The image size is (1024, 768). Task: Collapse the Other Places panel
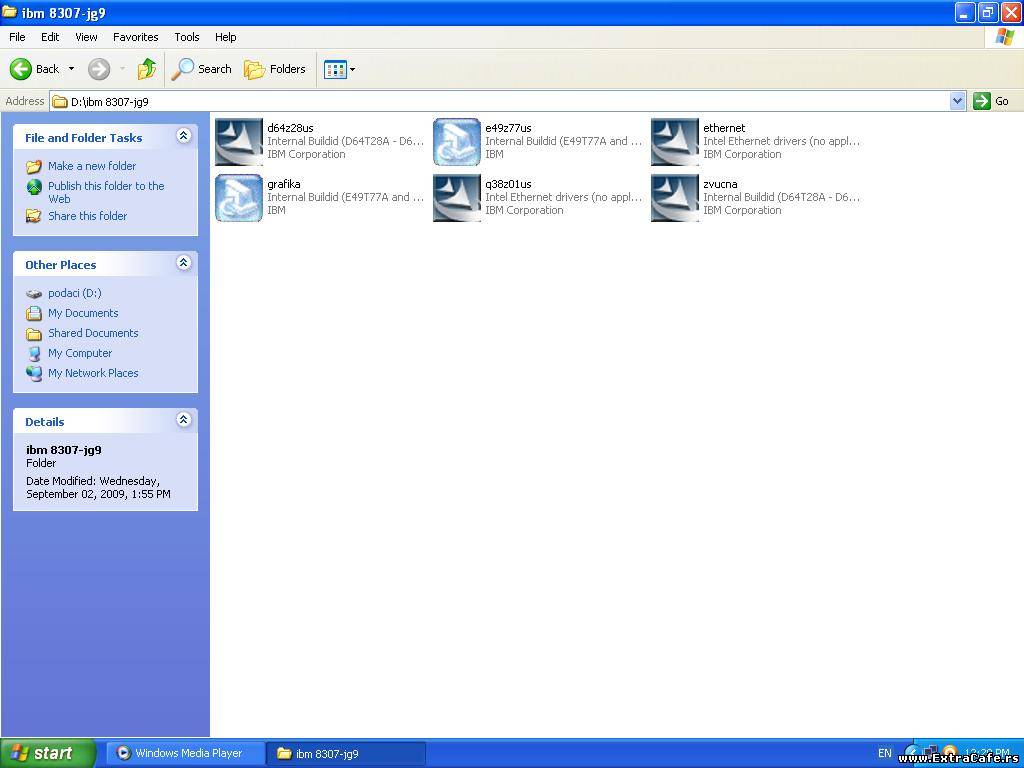[x=184, y=263]
